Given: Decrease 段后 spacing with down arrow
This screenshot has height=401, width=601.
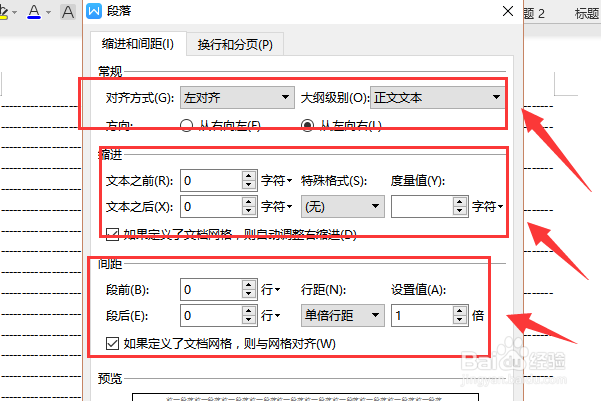Looking at the screenshot, I should click(x=249, y=320).
